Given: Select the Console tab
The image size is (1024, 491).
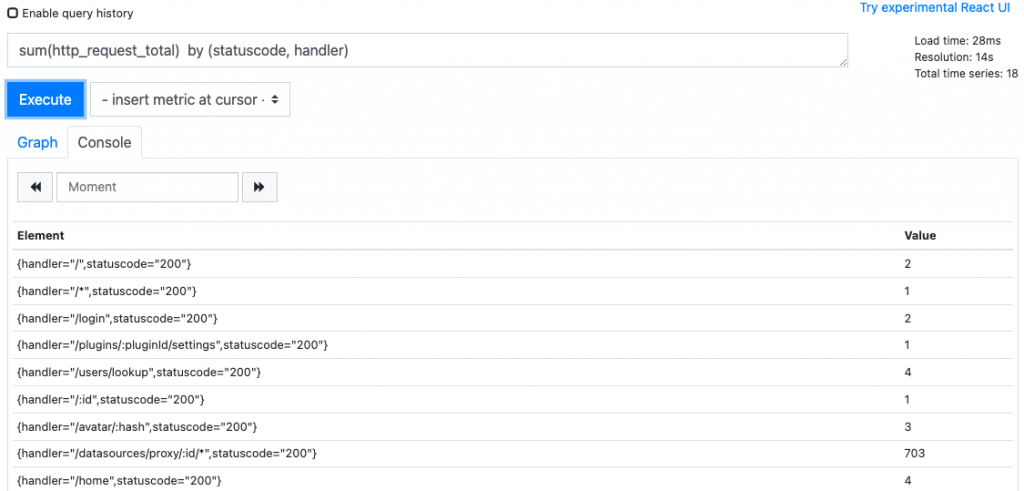Looking at the screenshot, I should click(x=104, y=142).
